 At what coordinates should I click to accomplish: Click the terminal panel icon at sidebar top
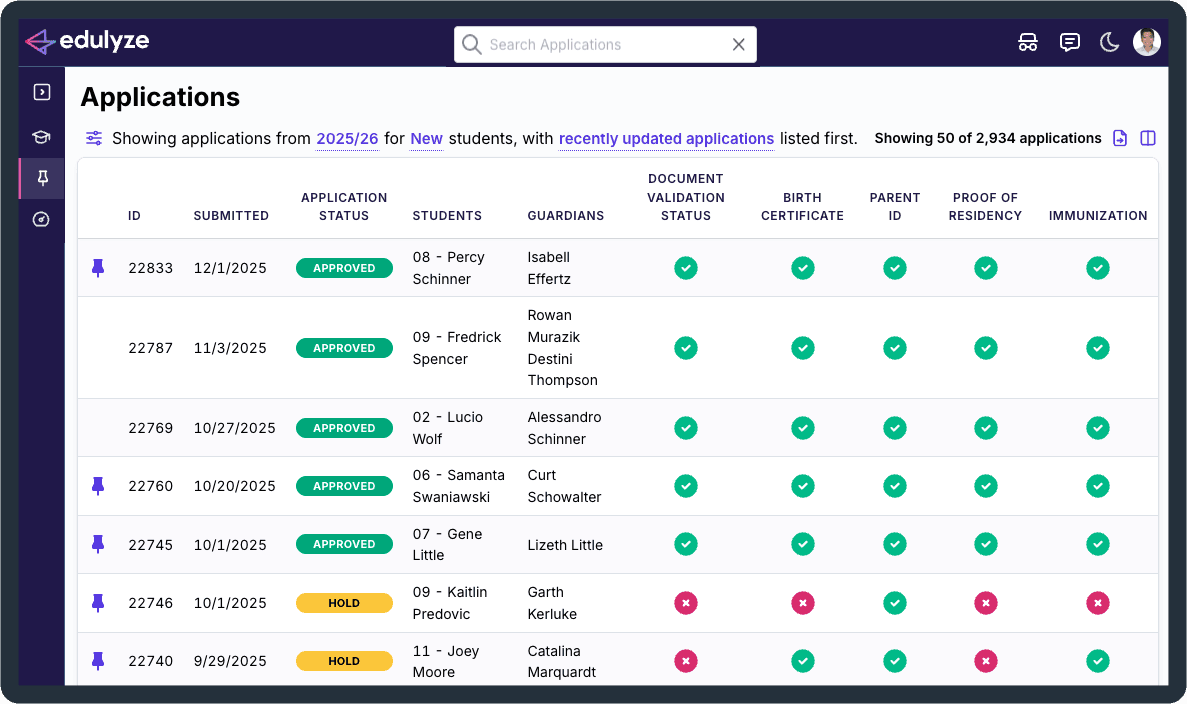pos(40,91)
